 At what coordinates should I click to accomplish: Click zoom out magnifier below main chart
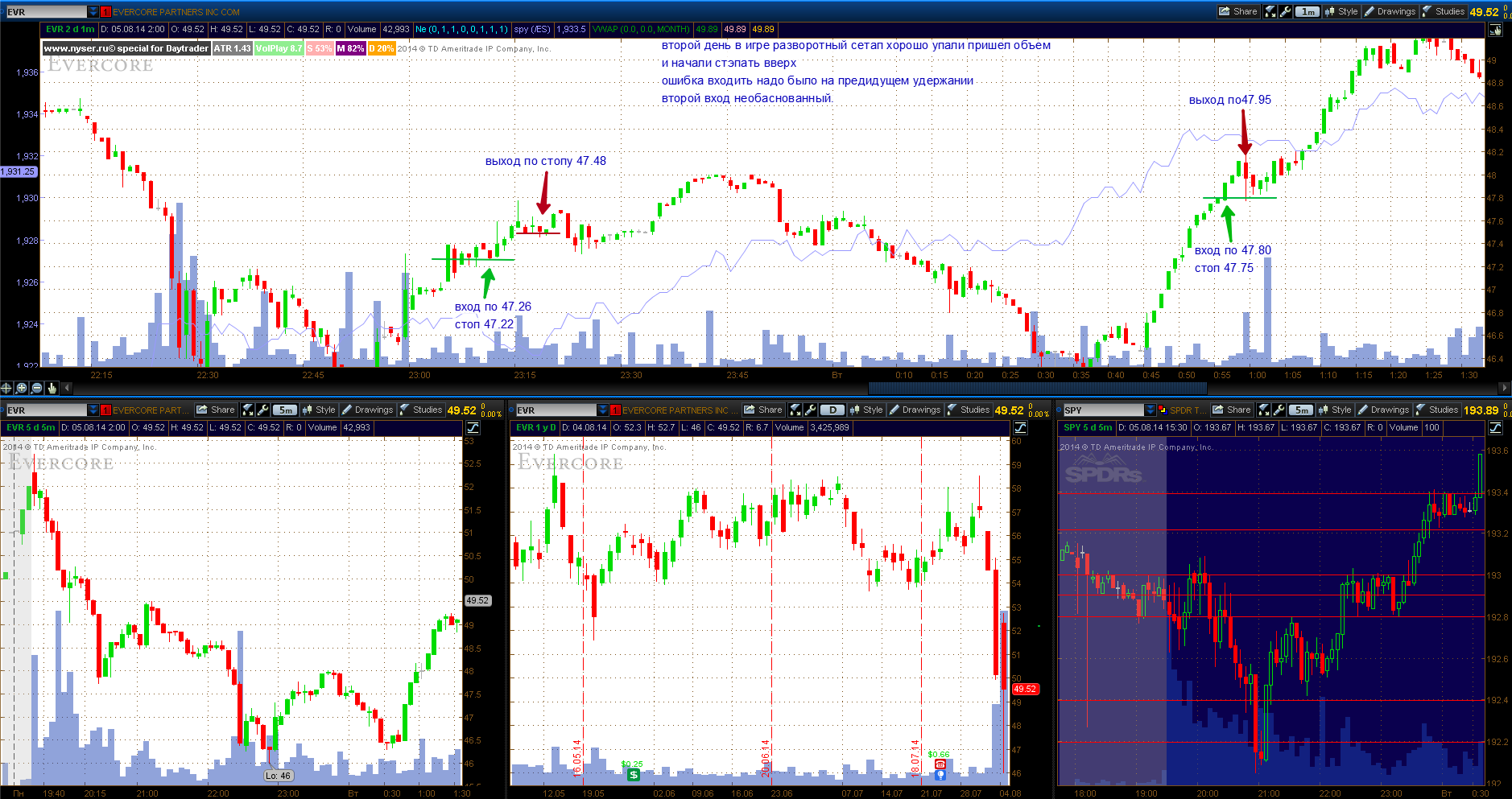(x=37, y=388)
